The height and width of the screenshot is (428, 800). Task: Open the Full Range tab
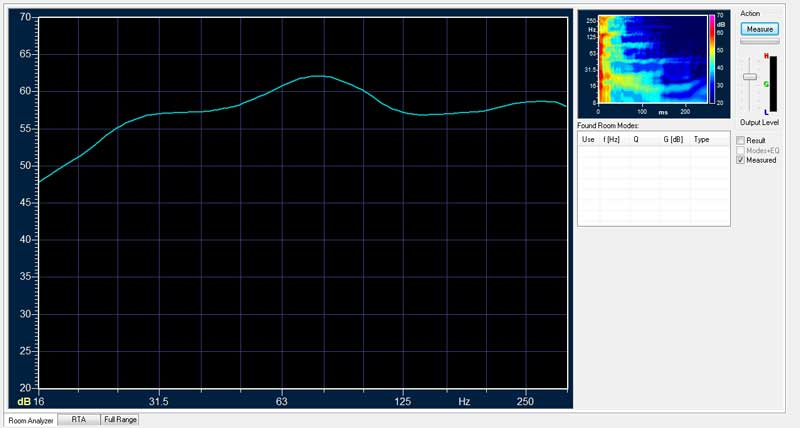[120, 419]
